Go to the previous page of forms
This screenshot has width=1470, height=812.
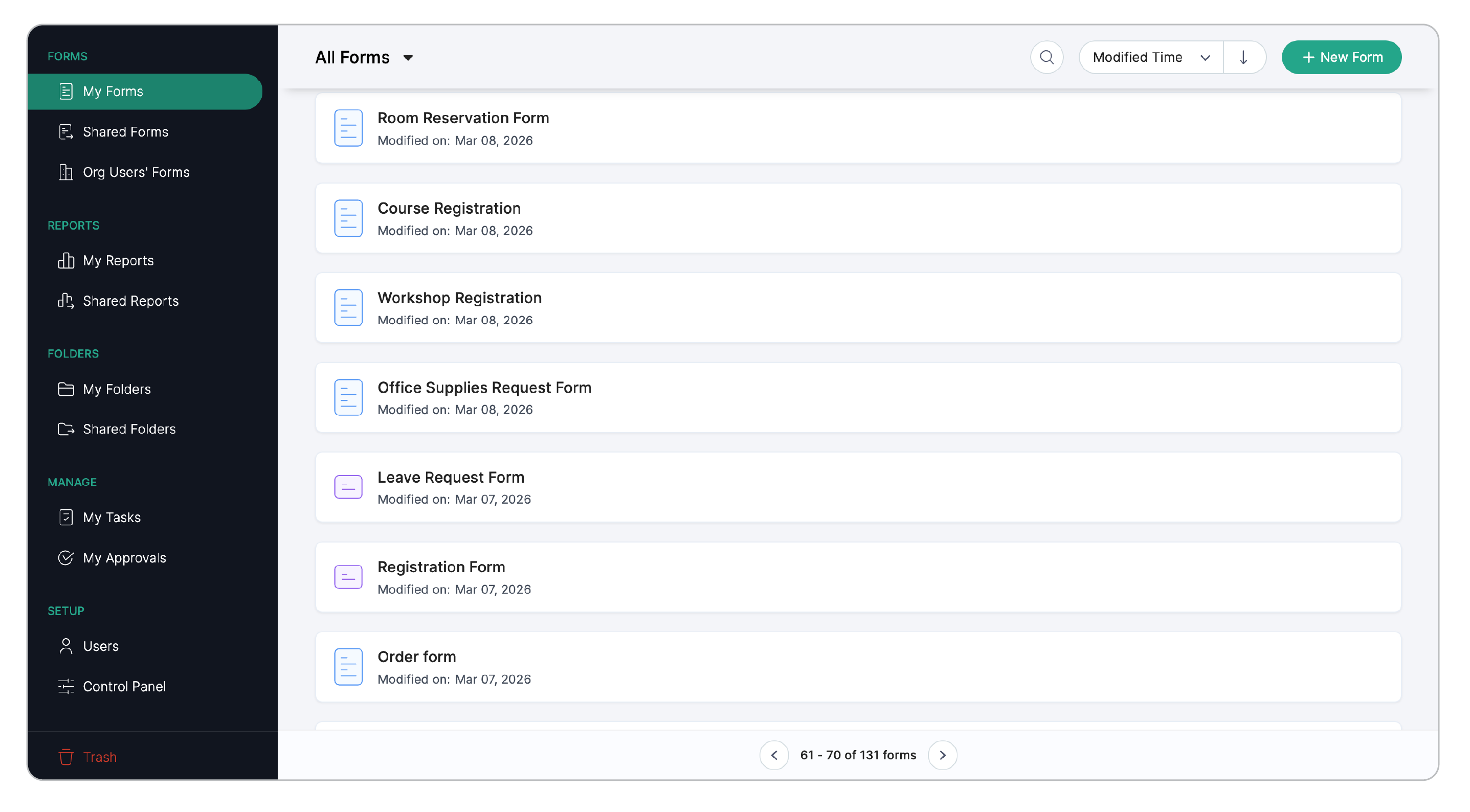coord(774,755)
